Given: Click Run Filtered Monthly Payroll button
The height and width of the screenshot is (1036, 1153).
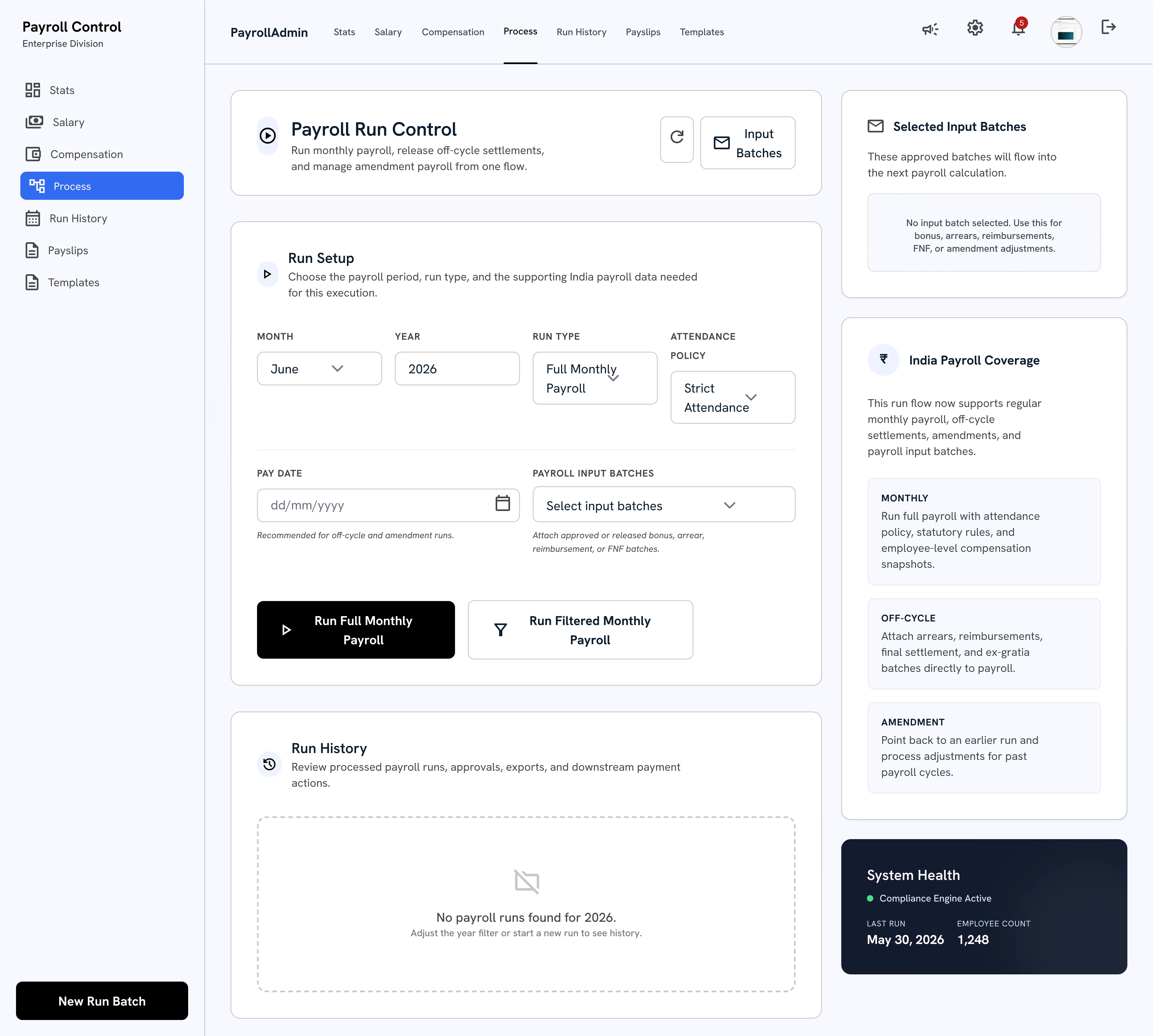Looking at the screenshot, I should (x=581, y=630).
